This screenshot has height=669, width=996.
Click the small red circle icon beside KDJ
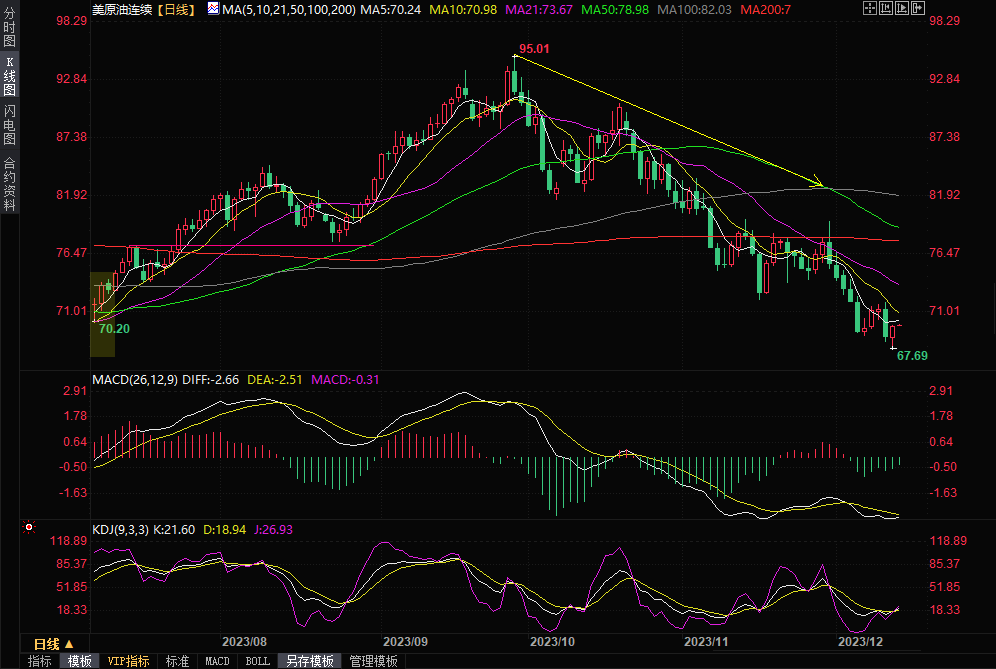pyautogui.click(x=29, y=527)
